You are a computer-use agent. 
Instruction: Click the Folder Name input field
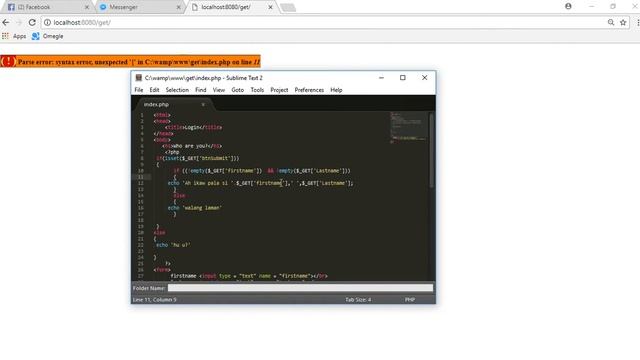pos(300,288)
